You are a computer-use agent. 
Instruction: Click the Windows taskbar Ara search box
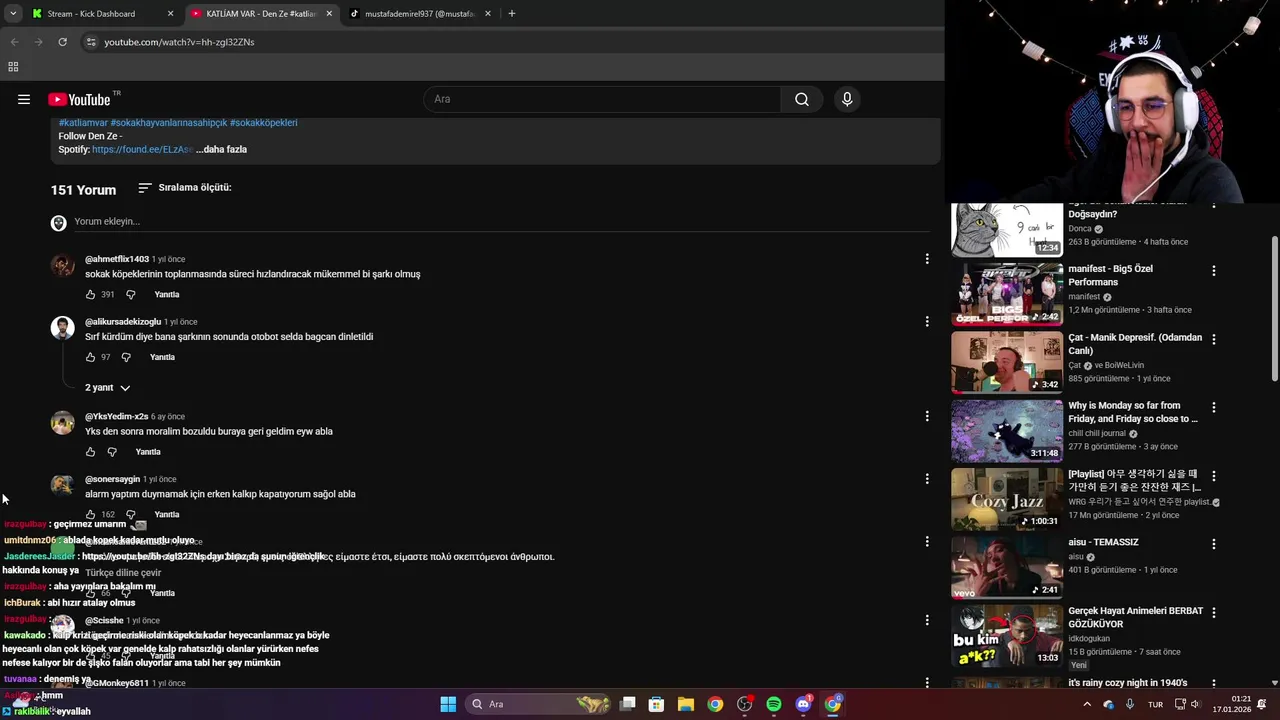point(540,704)
